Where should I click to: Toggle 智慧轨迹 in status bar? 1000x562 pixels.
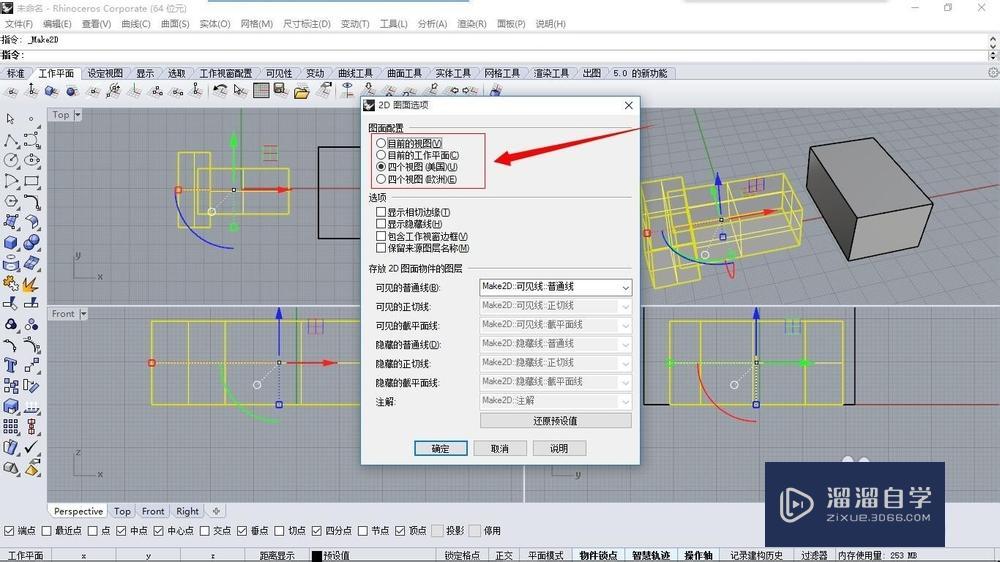click(x=651, y=556)
